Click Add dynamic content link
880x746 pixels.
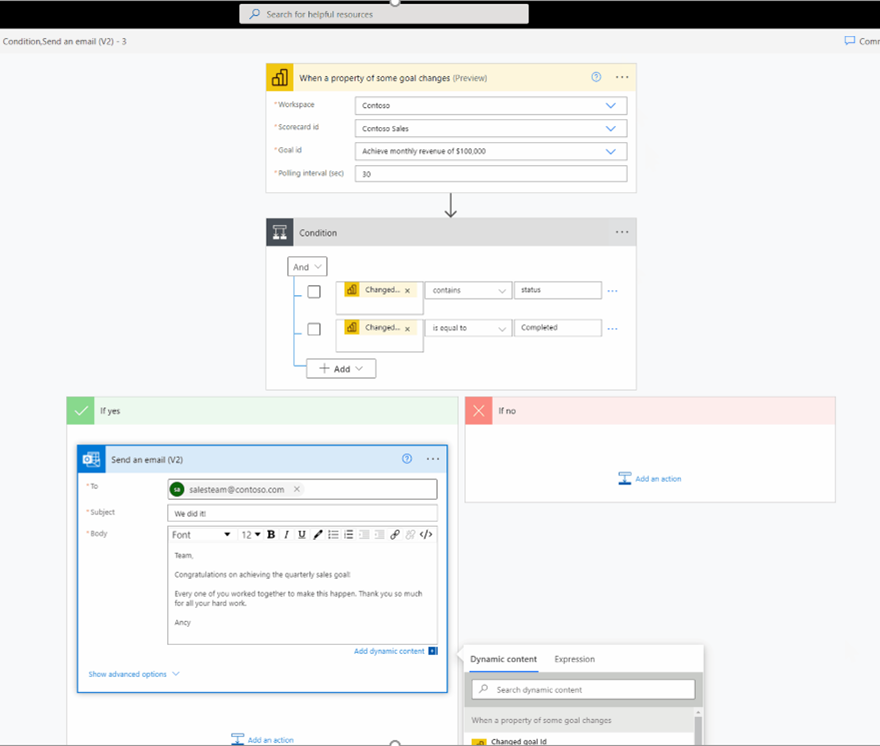389,651
